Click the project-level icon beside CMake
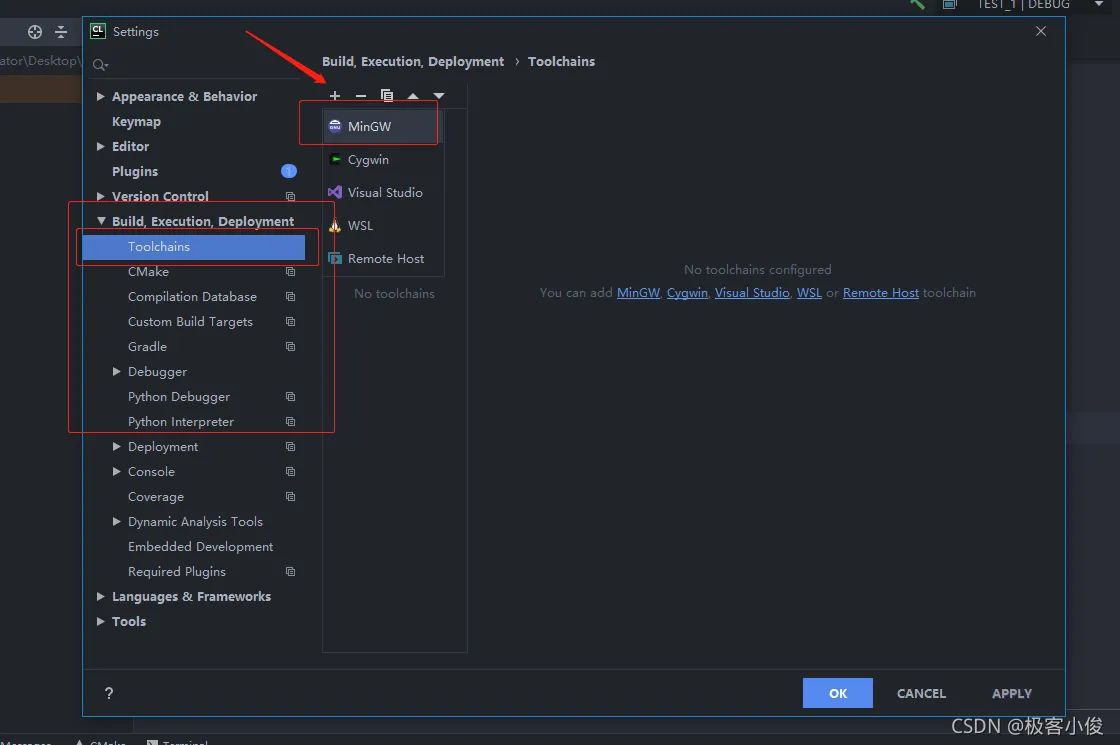The width and height of the screenshot is (1120, 745). pyautogui.click(x=290, y=271)
